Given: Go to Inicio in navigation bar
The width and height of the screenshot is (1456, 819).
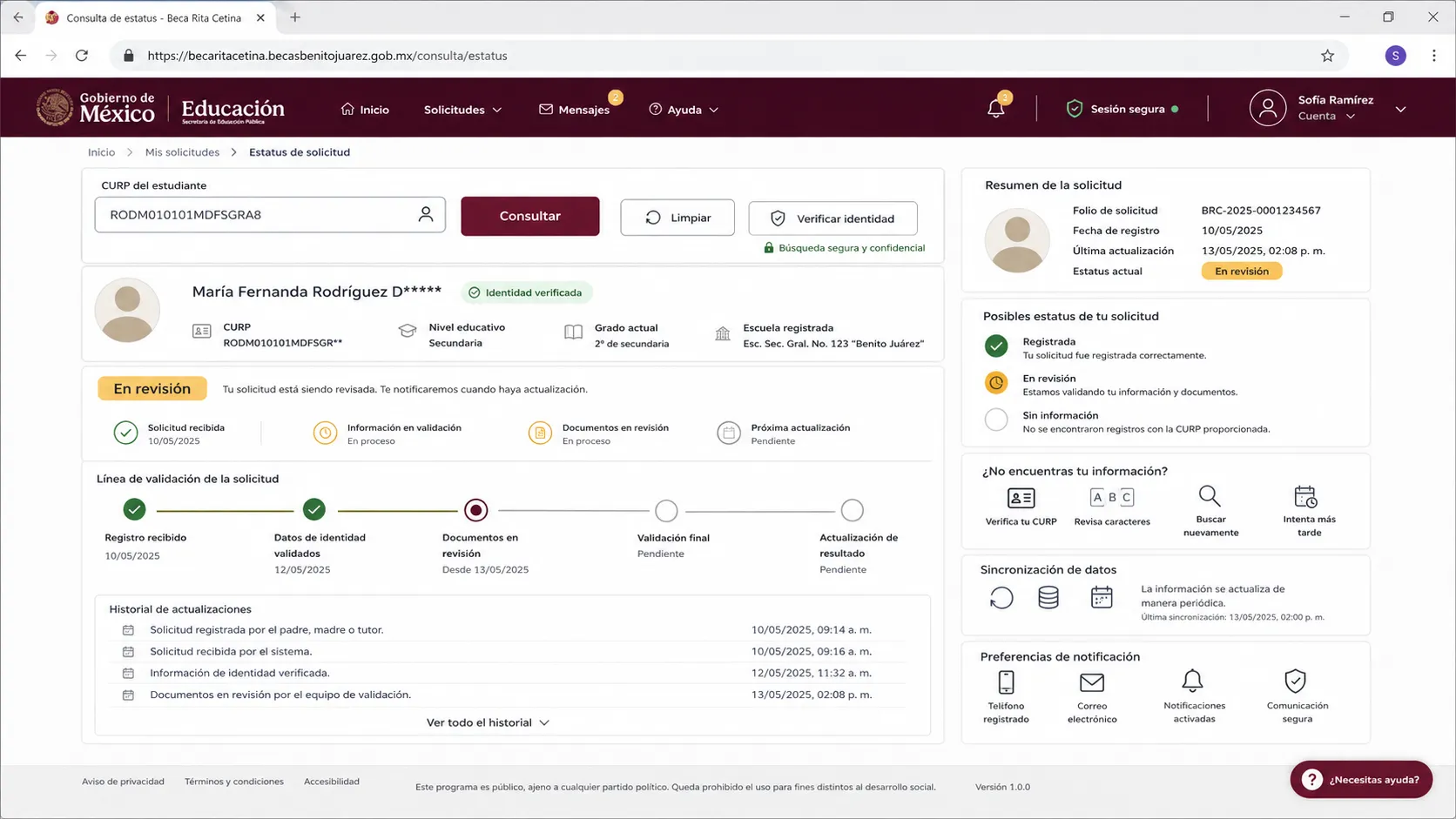Looking at the screenshot, I should pyautogui.click(x=365, y=110).
